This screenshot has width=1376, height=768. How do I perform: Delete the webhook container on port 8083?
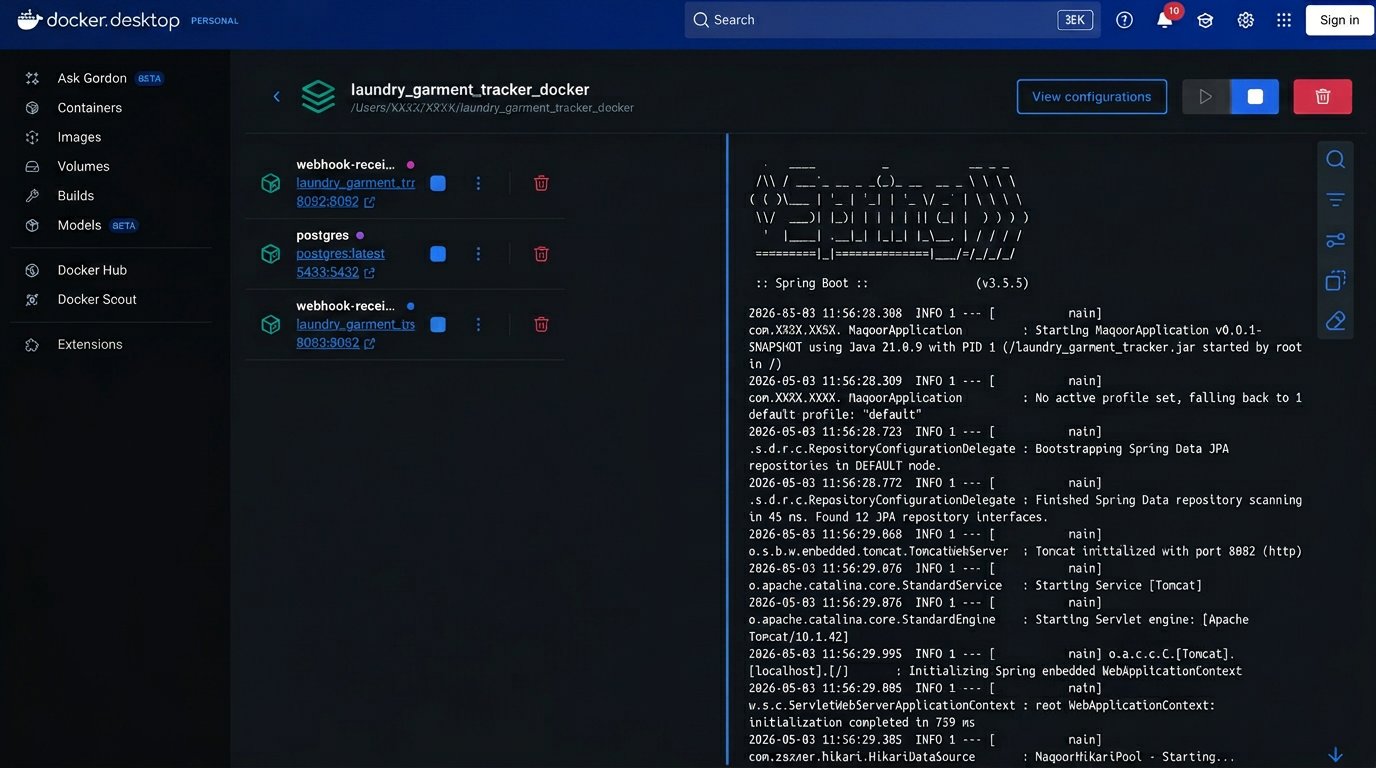click(x=541, y=324)
